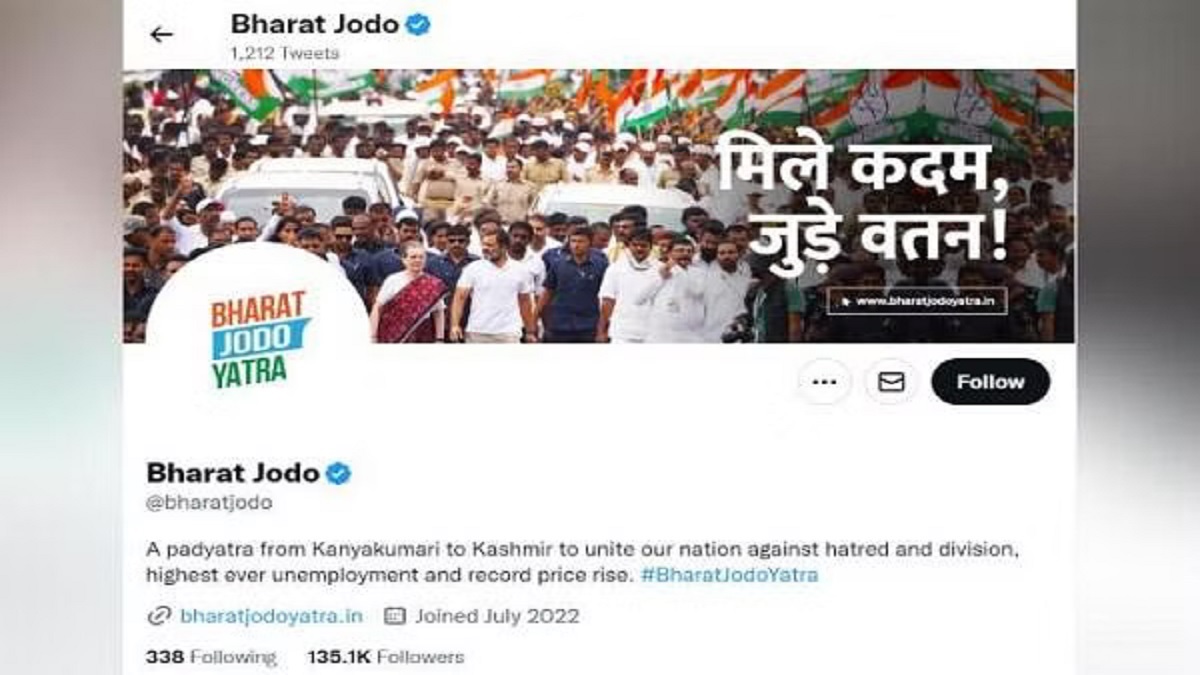Click the @bharatjodo handle text
This screenshot has width=1200, height=675.
209,503
